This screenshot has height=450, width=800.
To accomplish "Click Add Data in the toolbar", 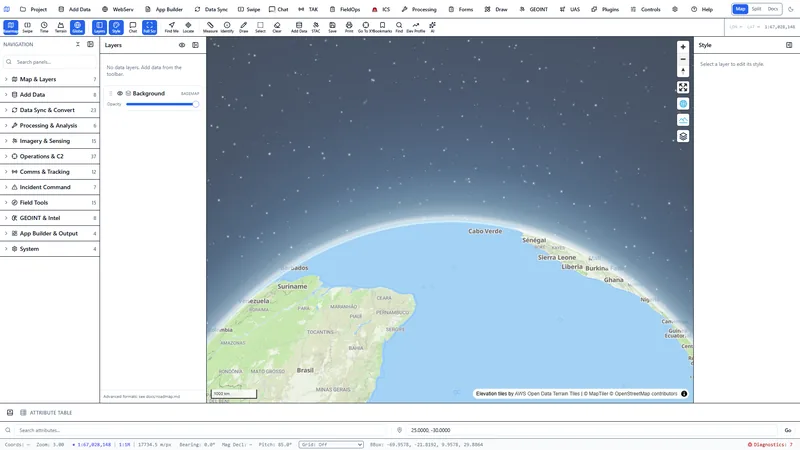I will tap(299, 27).
